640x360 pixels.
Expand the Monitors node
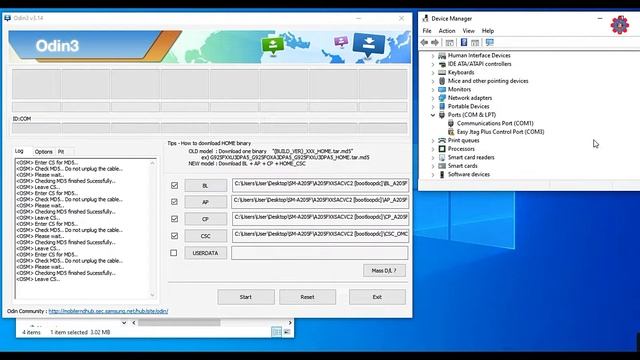(433, 89)
